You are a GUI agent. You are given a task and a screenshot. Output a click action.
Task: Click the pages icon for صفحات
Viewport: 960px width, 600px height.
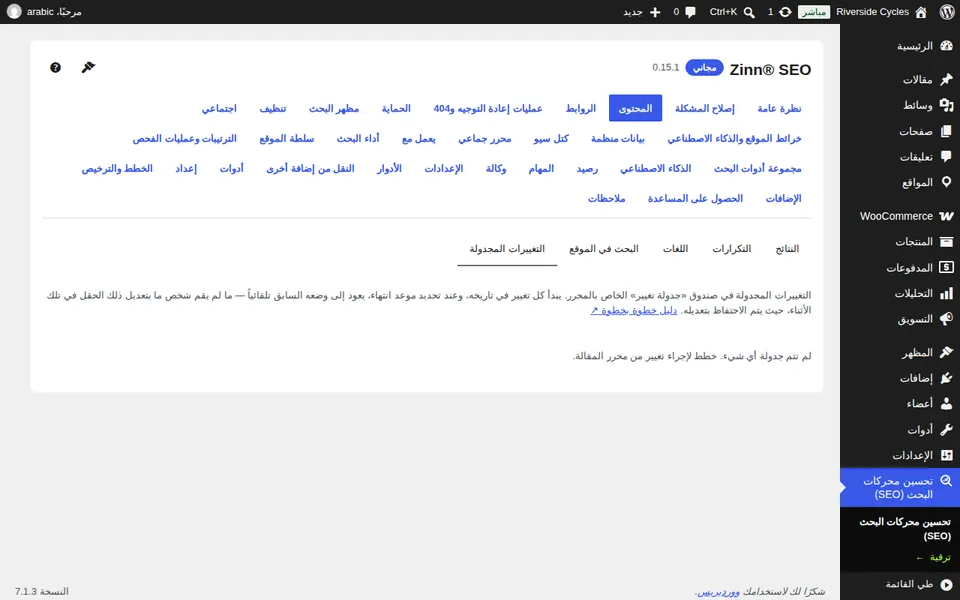(x=947, y=131)
